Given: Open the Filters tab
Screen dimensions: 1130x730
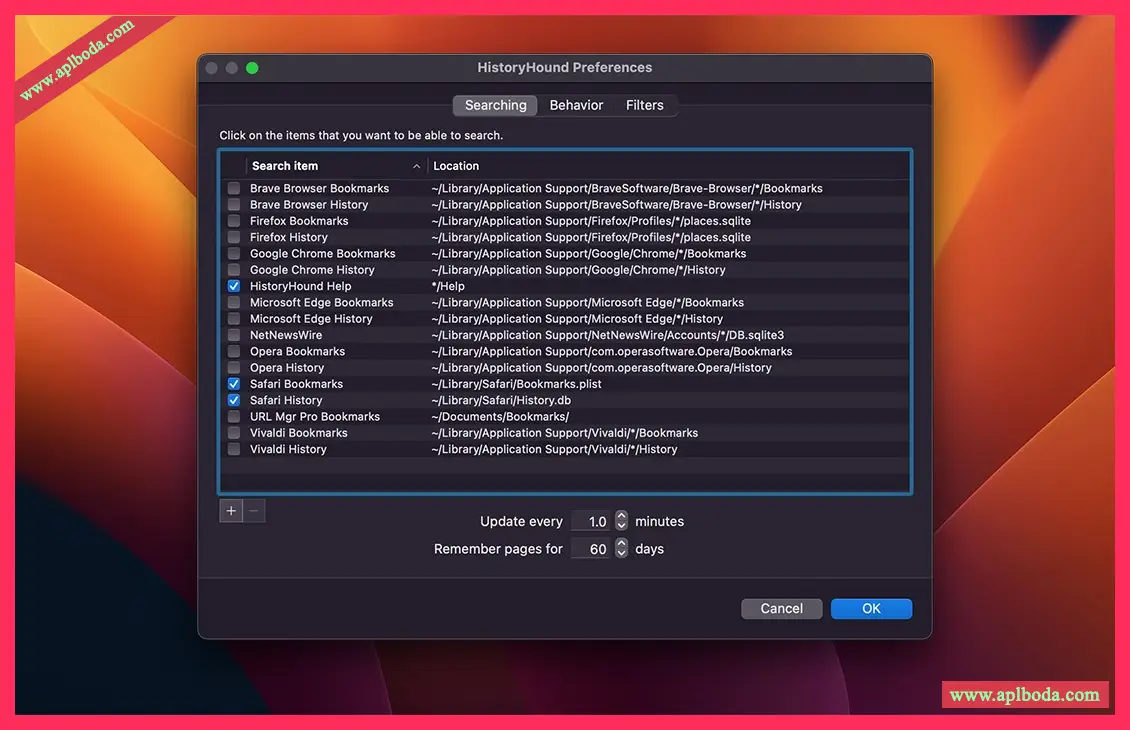Looking at the screenshot, I should [644, 105].
